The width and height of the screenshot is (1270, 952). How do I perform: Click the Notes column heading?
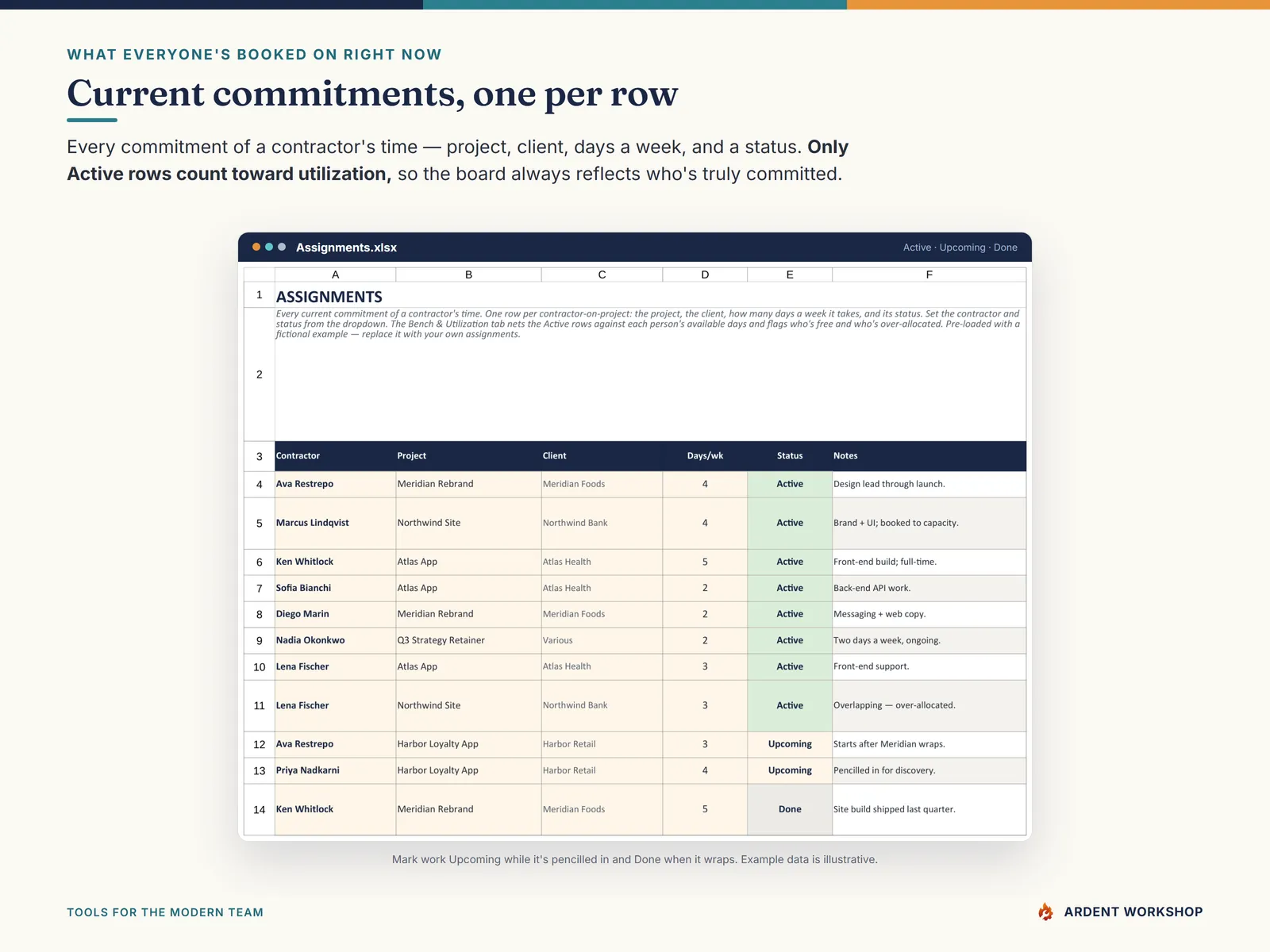coord(929,455)
